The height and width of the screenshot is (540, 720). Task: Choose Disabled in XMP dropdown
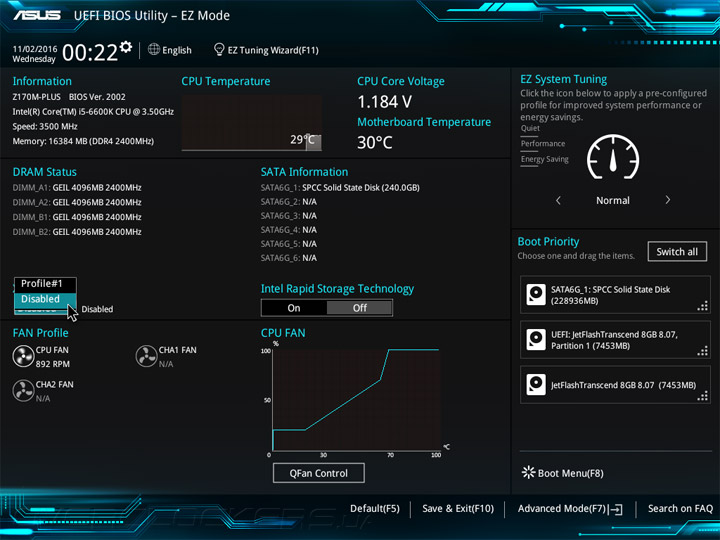tap(45, 299)
